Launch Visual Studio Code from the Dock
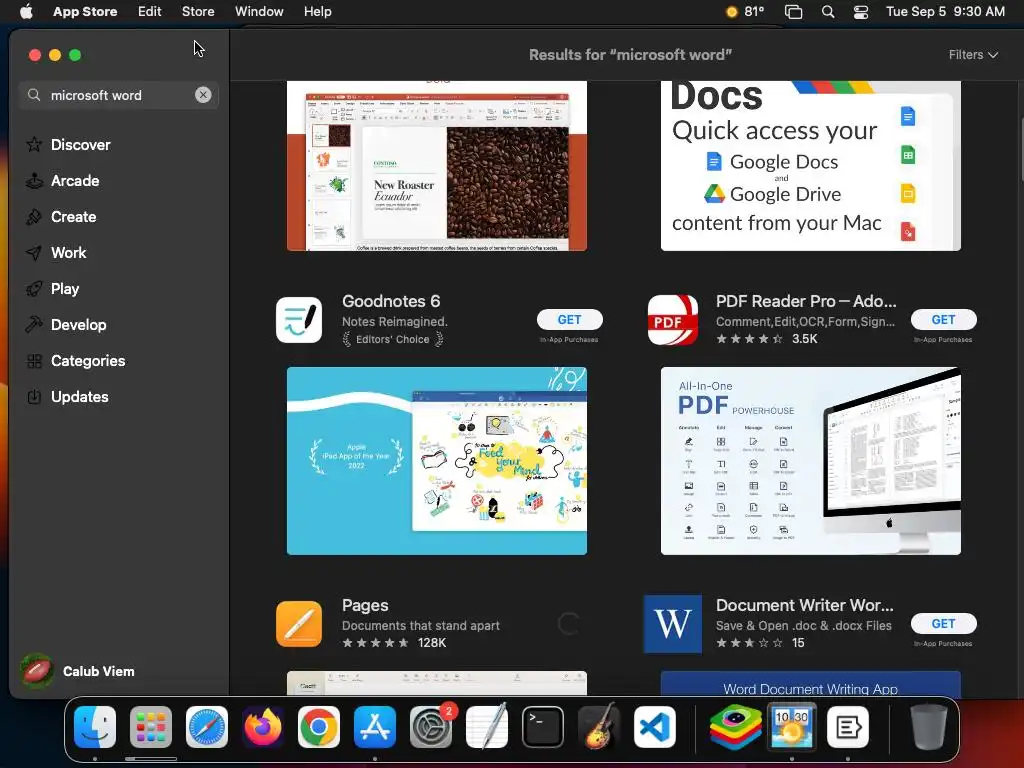The width and height of the screenshot is (1024, 768). coord(655,727)
